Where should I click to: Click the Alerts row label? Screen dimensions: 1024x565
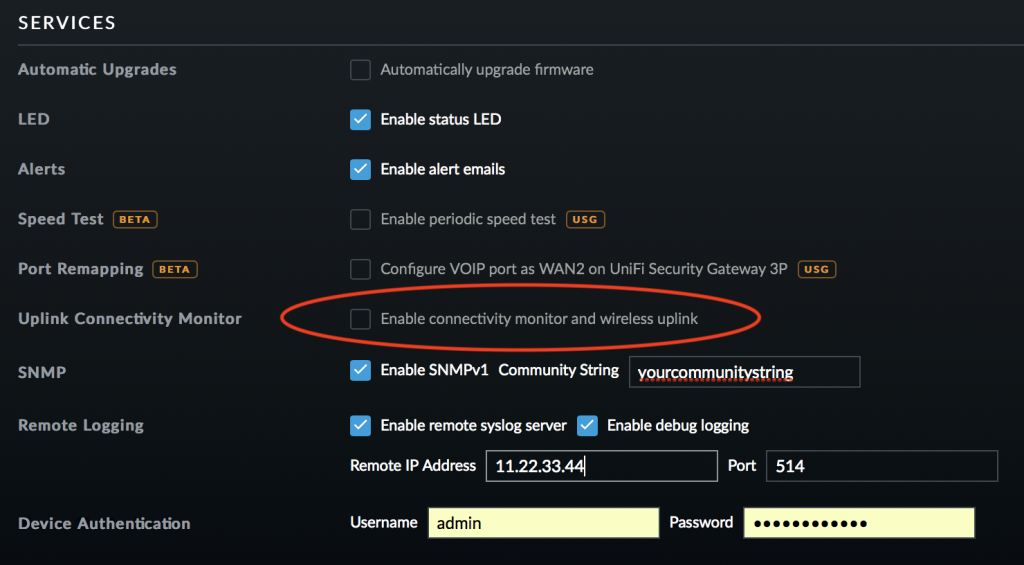(42, 169)
